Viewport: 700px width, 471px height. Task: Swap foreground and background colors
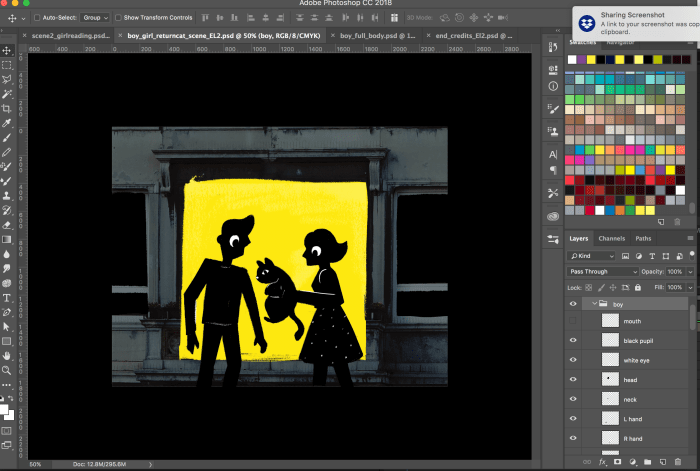[x=11, y=398]
